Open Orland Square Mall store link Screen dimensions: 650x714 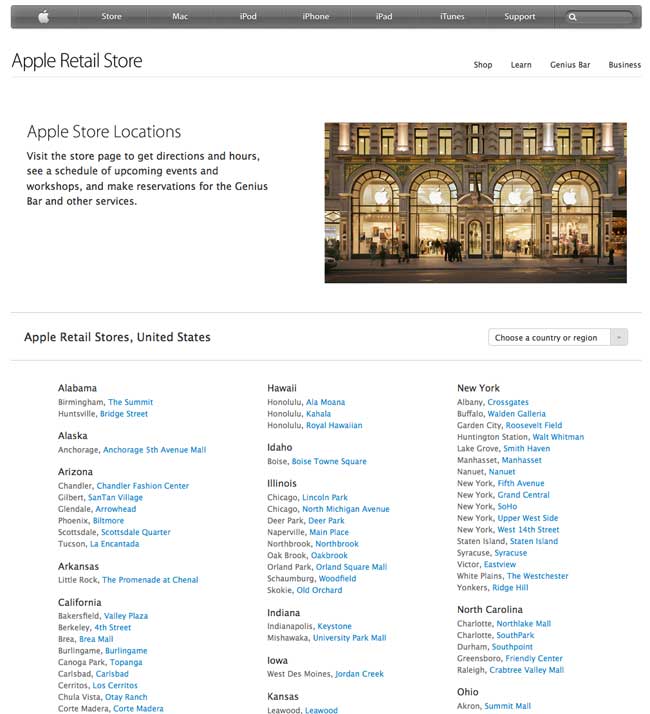coord(351,567)
